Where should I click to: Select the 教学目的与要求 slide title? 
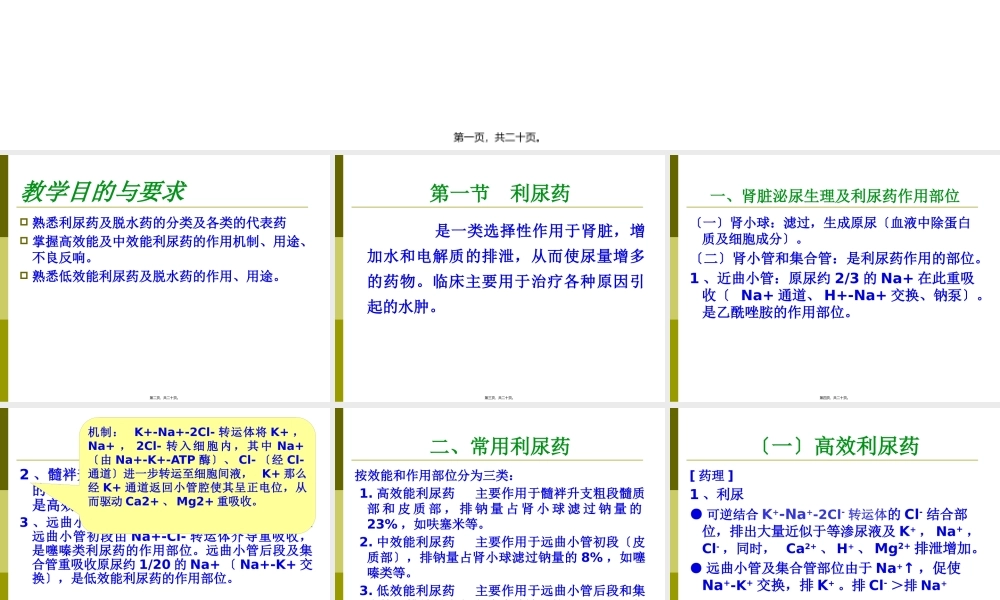(x=103, y=191)
